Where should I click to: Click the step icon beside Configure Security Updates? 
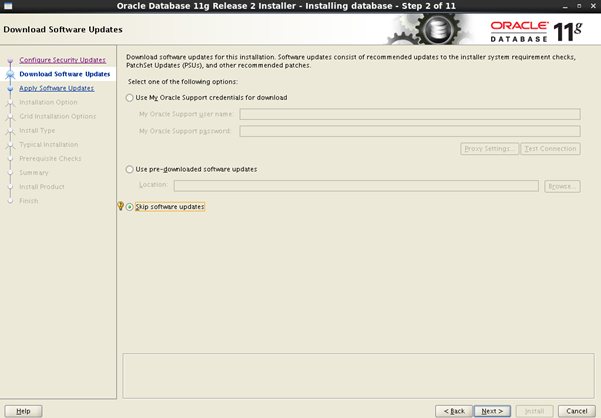pyautogui.click(x=10, y=61)
